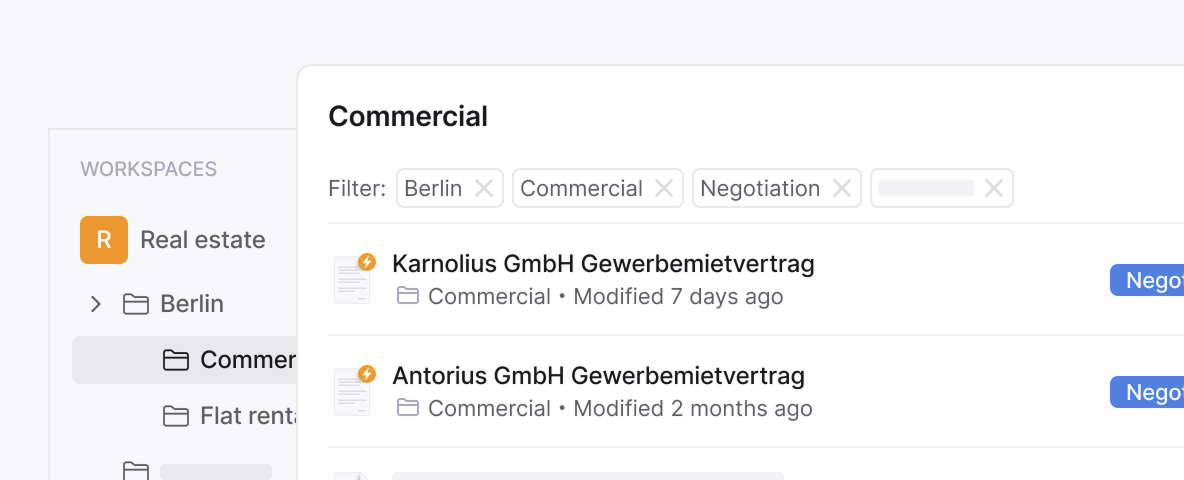Click Commercial folder label under Antorius
The image size is (1184, 480).
pos(489,409)
